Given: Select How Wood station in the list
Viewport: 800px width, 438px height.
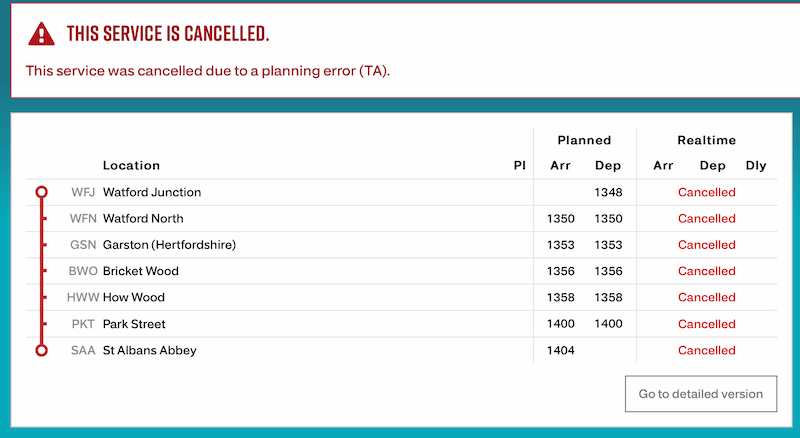Looking at the screenshot, I should [134, 297].
